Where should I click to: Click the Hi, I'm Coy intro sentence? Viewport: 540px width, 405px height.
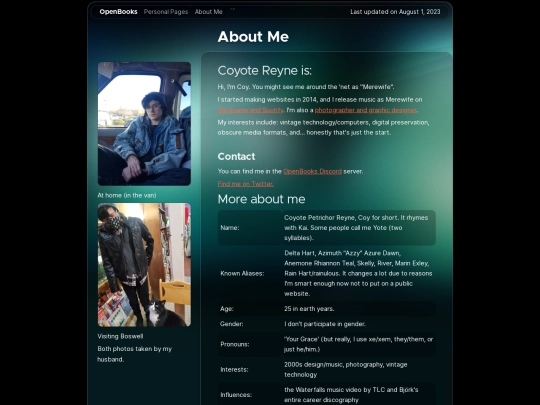(306, 87)
